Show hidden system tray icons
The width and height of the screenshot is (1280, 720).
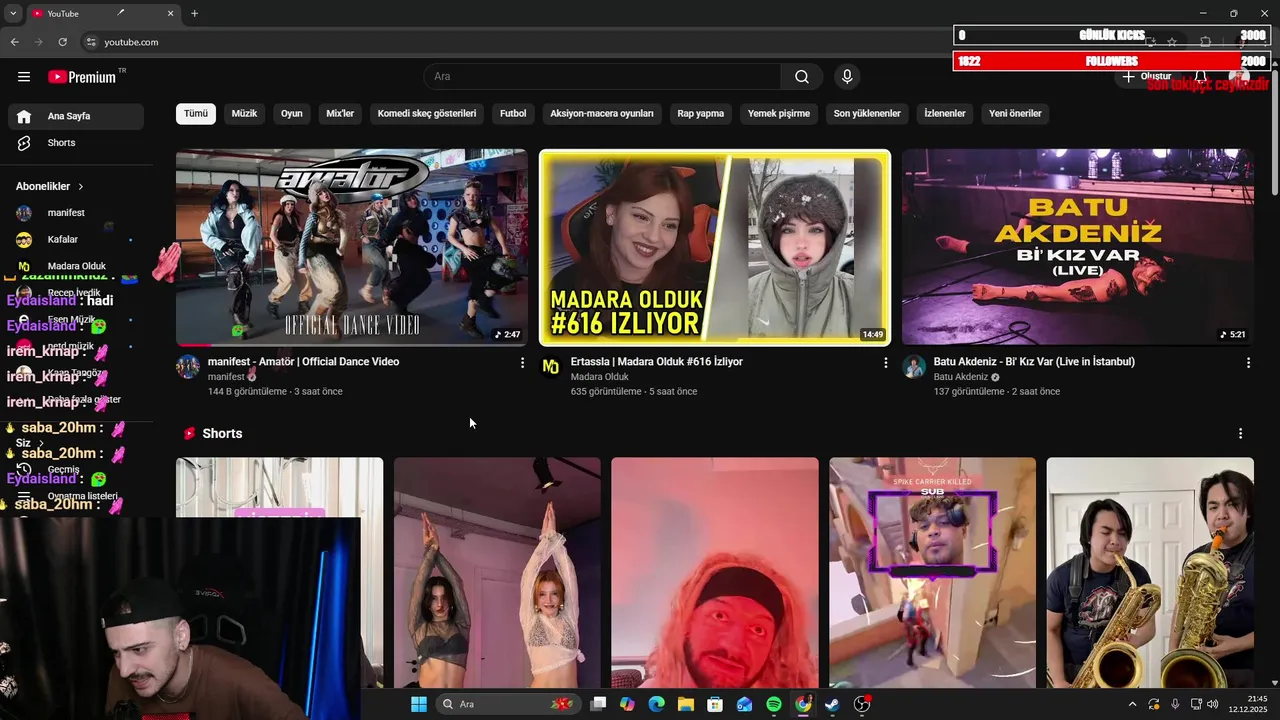click(x=1132, y=704)
